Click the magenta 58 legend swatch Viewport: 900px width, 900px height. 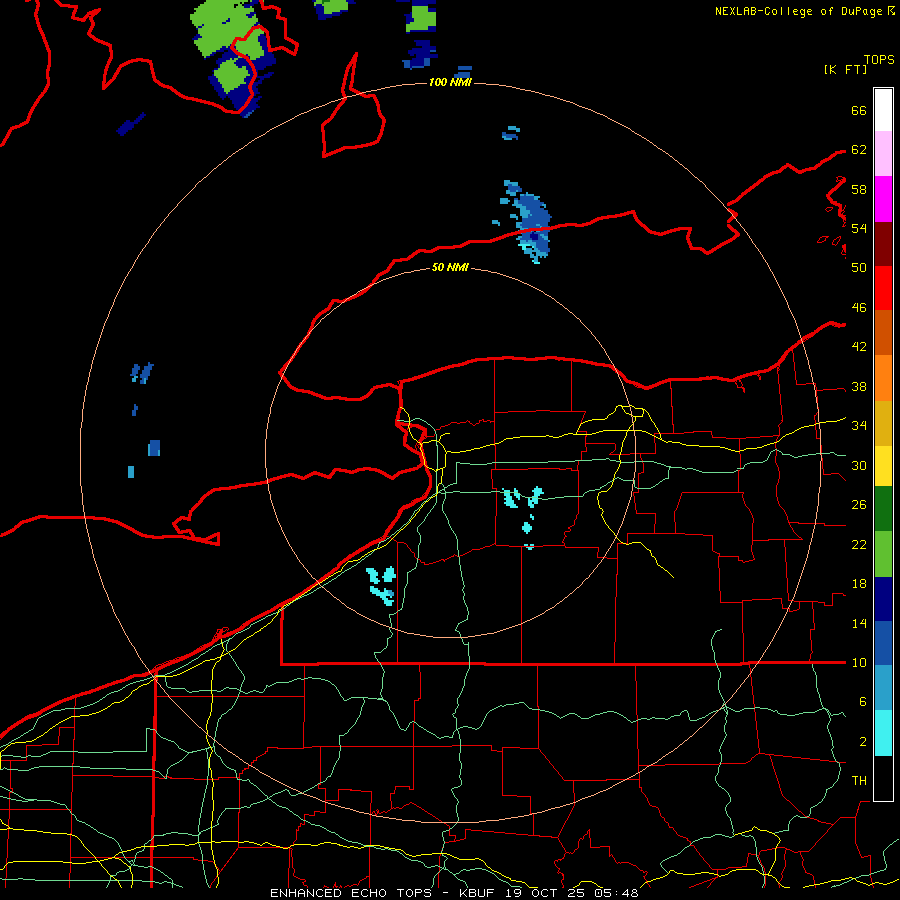(x=883, y=199)
